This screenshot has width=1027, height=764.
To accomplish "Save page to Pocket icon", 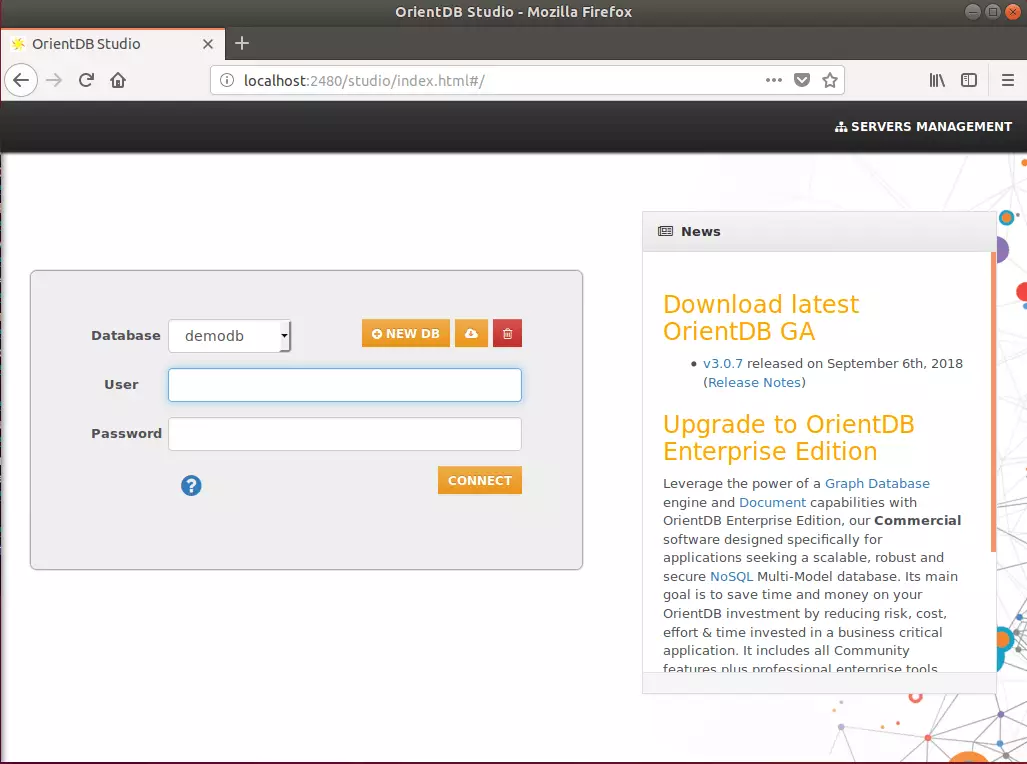I will pos(802,80).
